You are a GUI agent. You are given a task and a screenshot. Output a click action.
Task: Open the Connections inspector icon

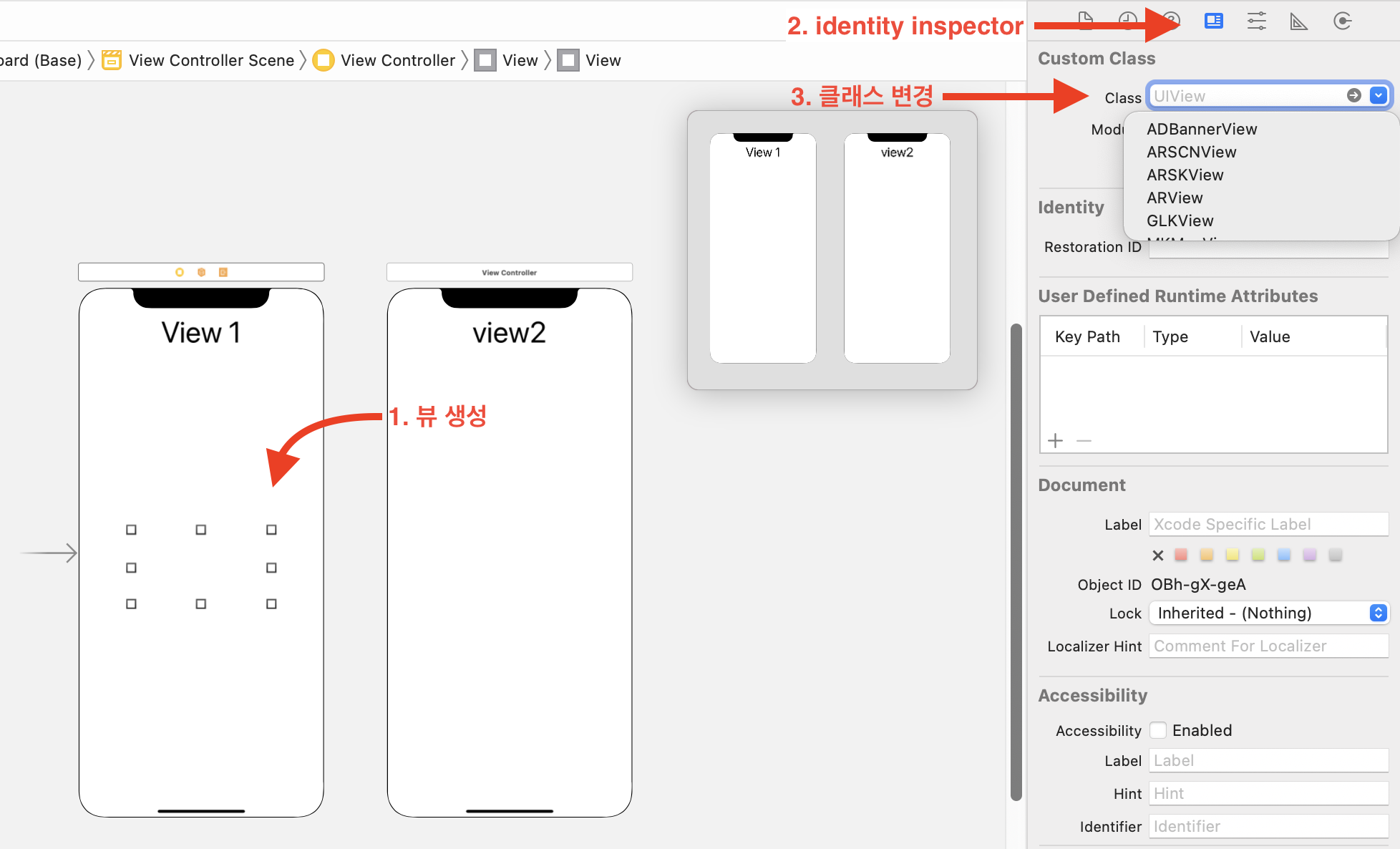[1342, 21]
